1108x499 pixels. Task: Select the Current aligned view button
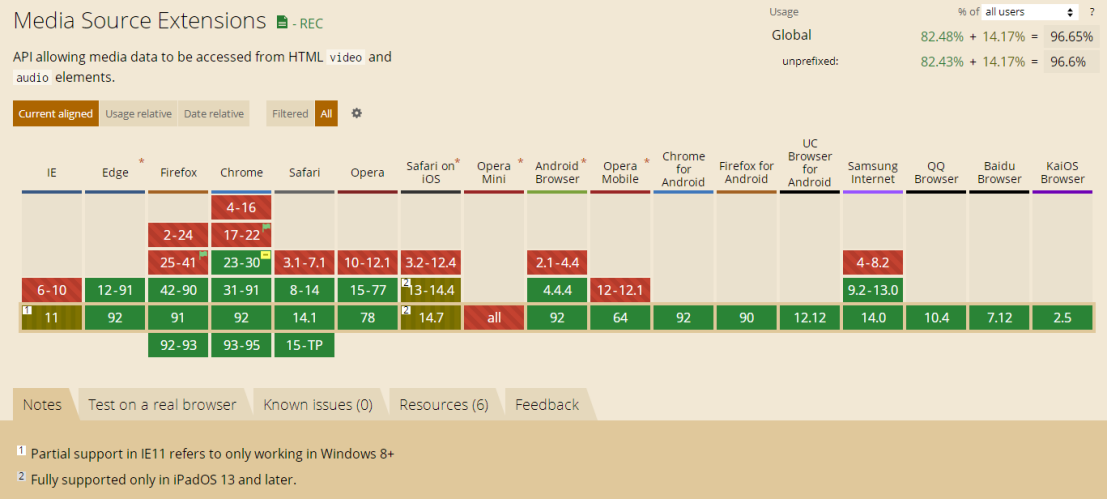[x=56, y=114]
